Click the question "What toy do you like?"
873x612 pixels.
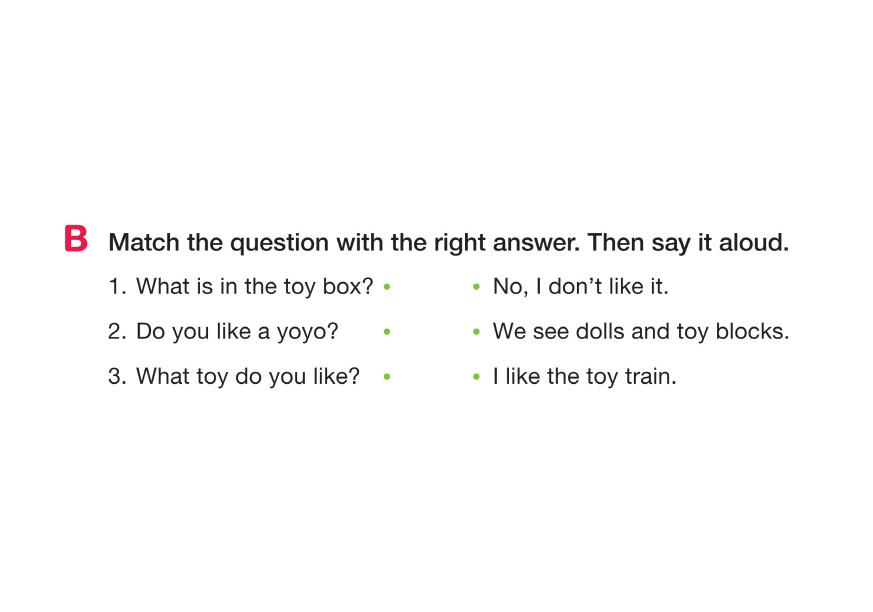pyautogui.click(x=247, y=377)
